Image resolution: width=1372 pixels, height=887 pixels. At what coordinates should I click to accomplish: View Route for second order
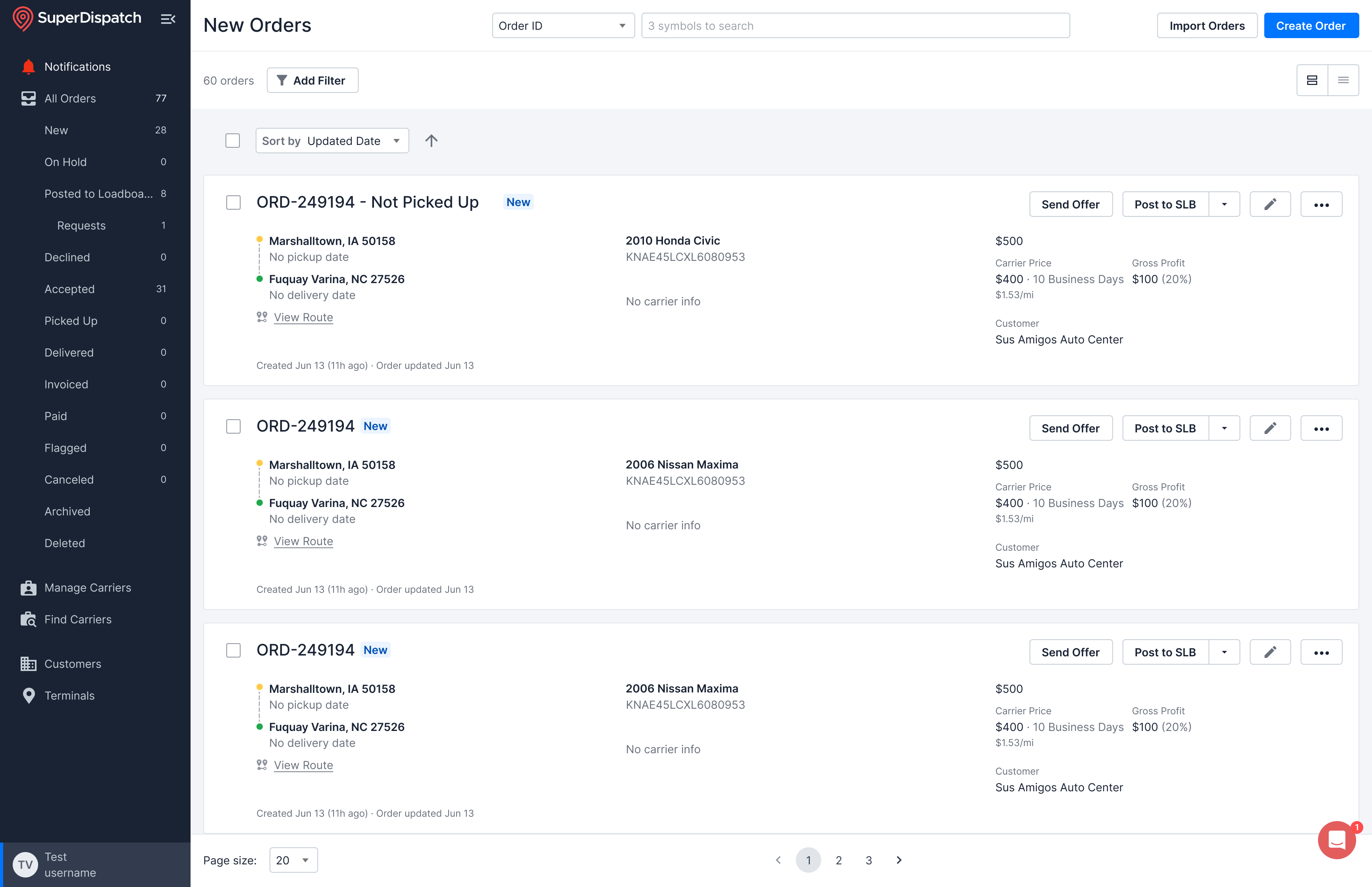303,541
